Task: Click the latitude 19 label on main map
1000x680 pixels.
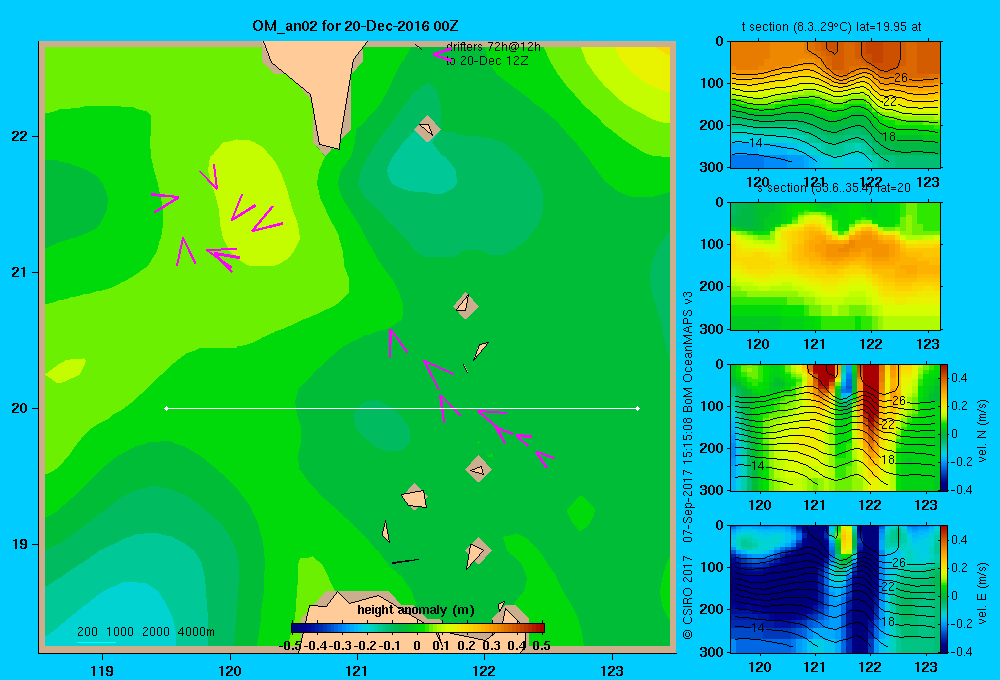Action: [20, 544]
